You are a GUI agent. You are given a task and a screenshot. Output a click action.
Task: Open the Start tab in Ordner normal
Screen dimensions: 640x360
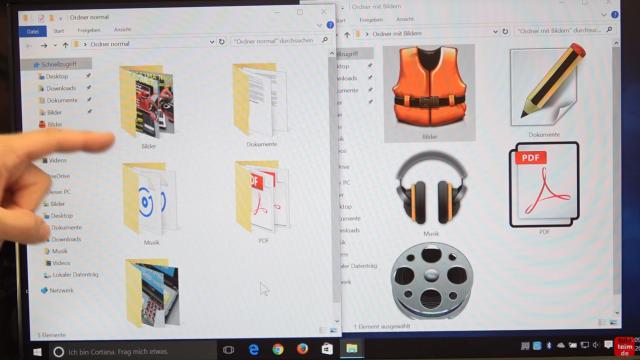point(58,31)
